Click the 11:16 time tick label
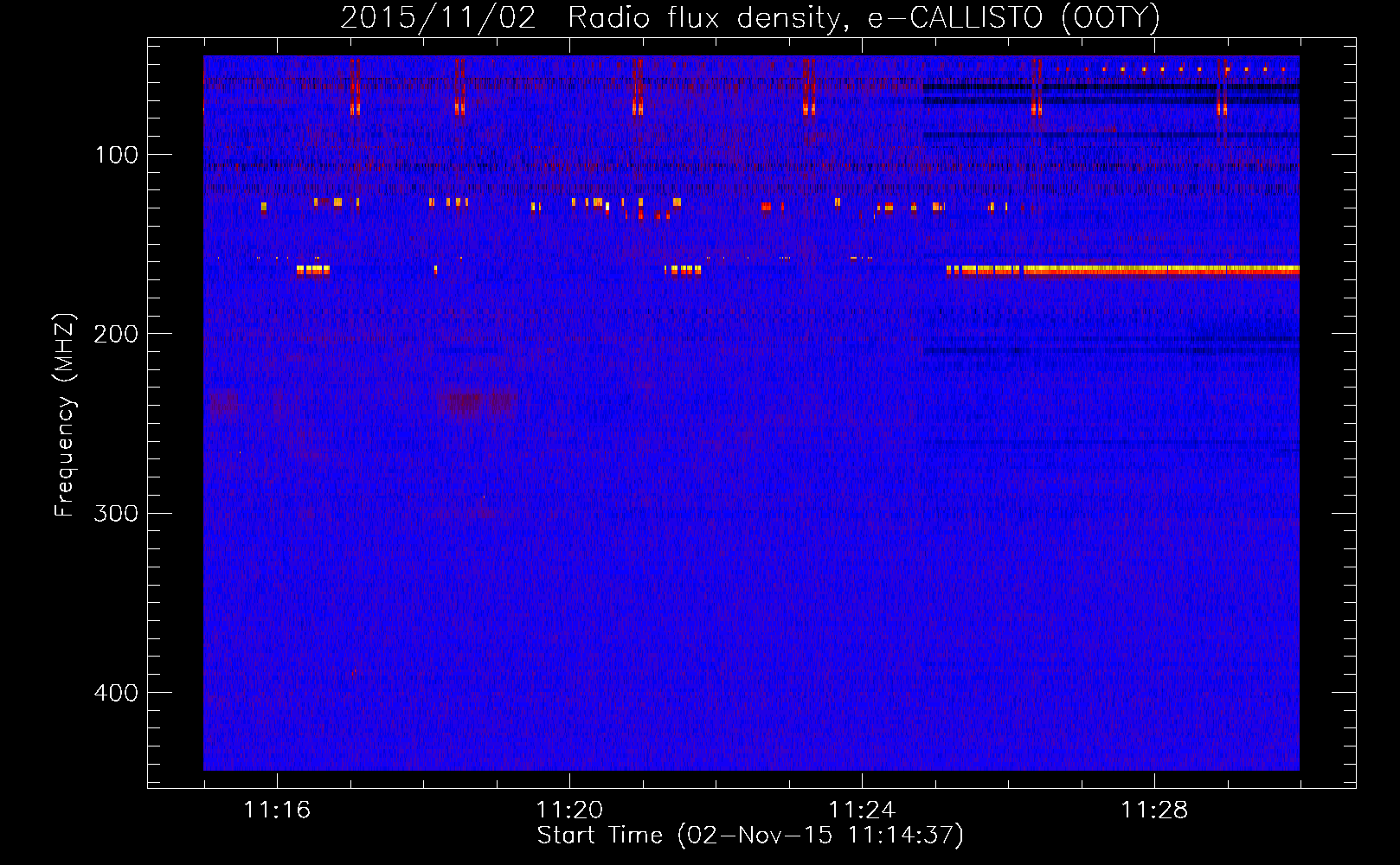 tap(277, 810)
